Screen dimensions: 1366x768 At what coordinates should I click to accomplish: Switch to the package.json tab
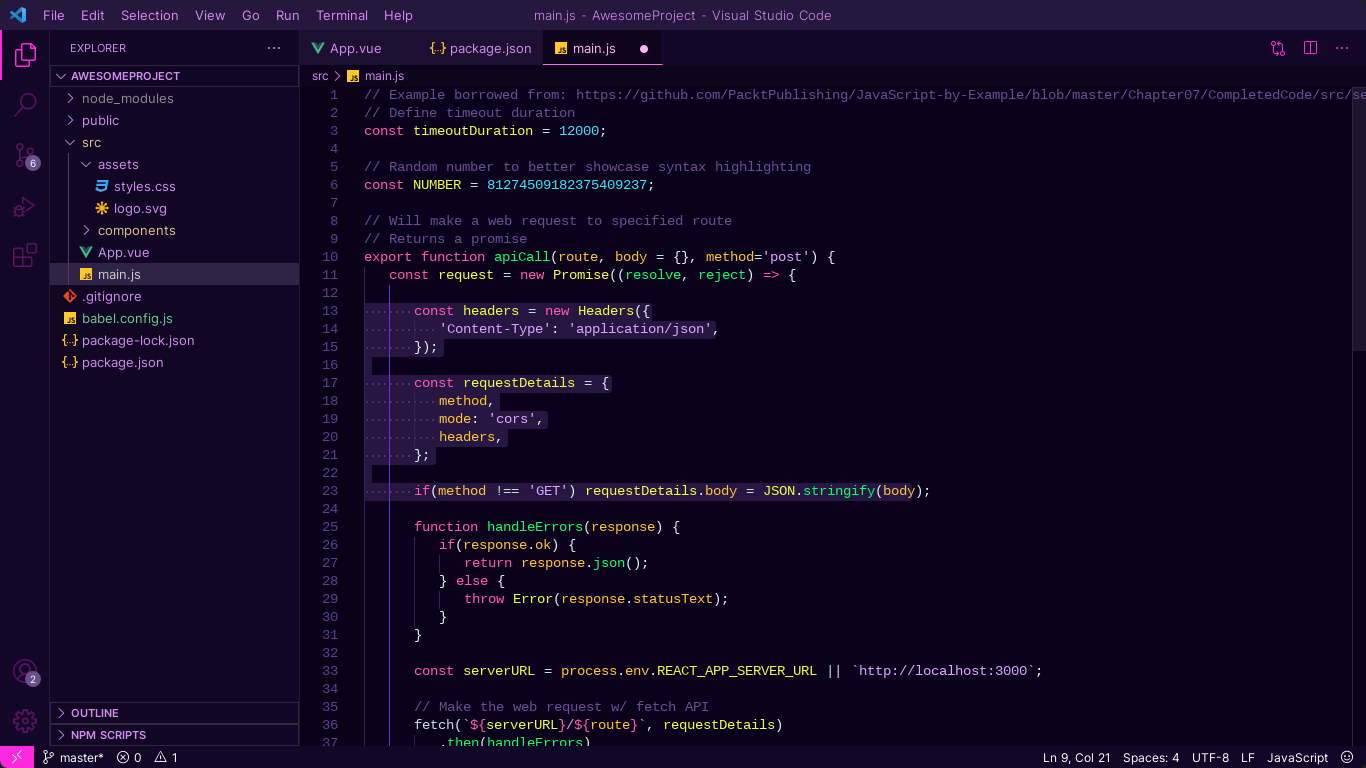pos(480,48)
